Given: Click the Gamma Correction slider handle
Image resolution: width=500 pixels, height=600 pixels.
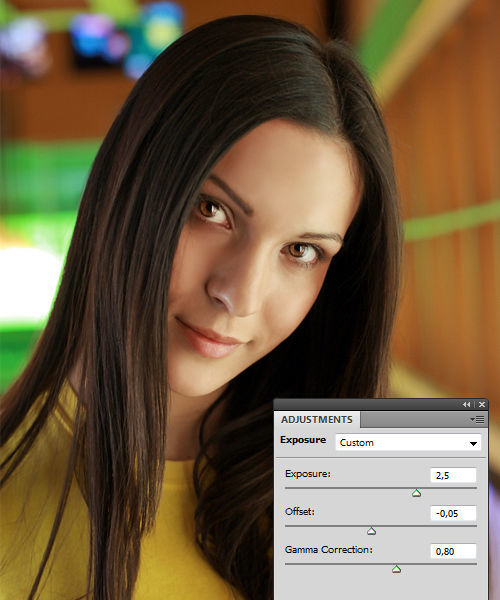Looking at the screenshot, I should click(397, 569).
